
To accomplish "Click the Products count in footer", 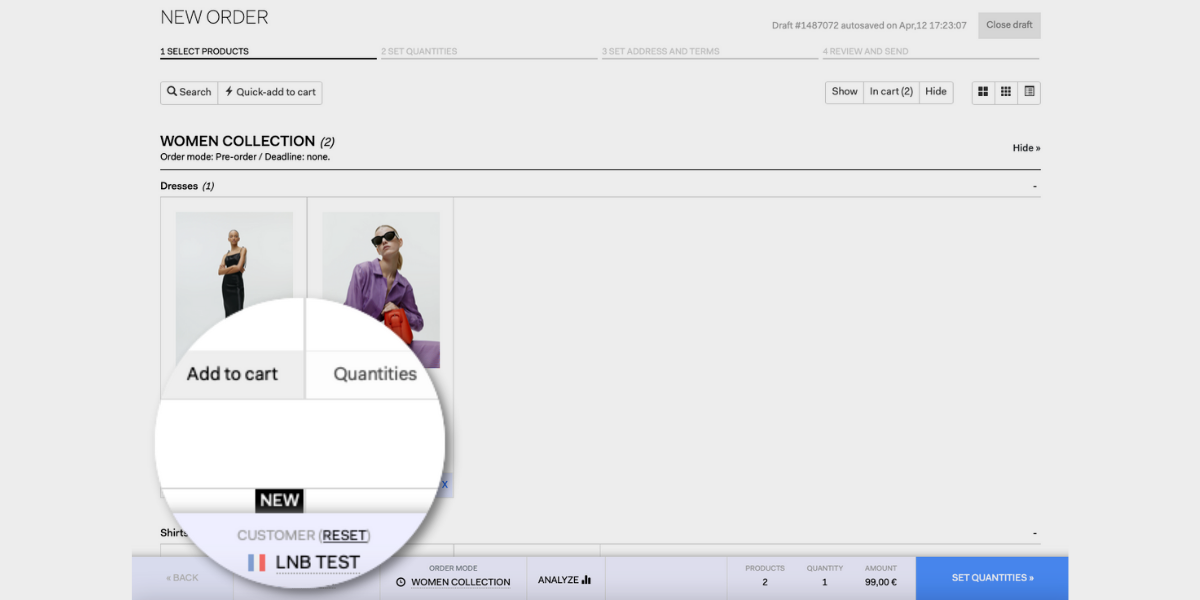I will (x=765, y=575).
